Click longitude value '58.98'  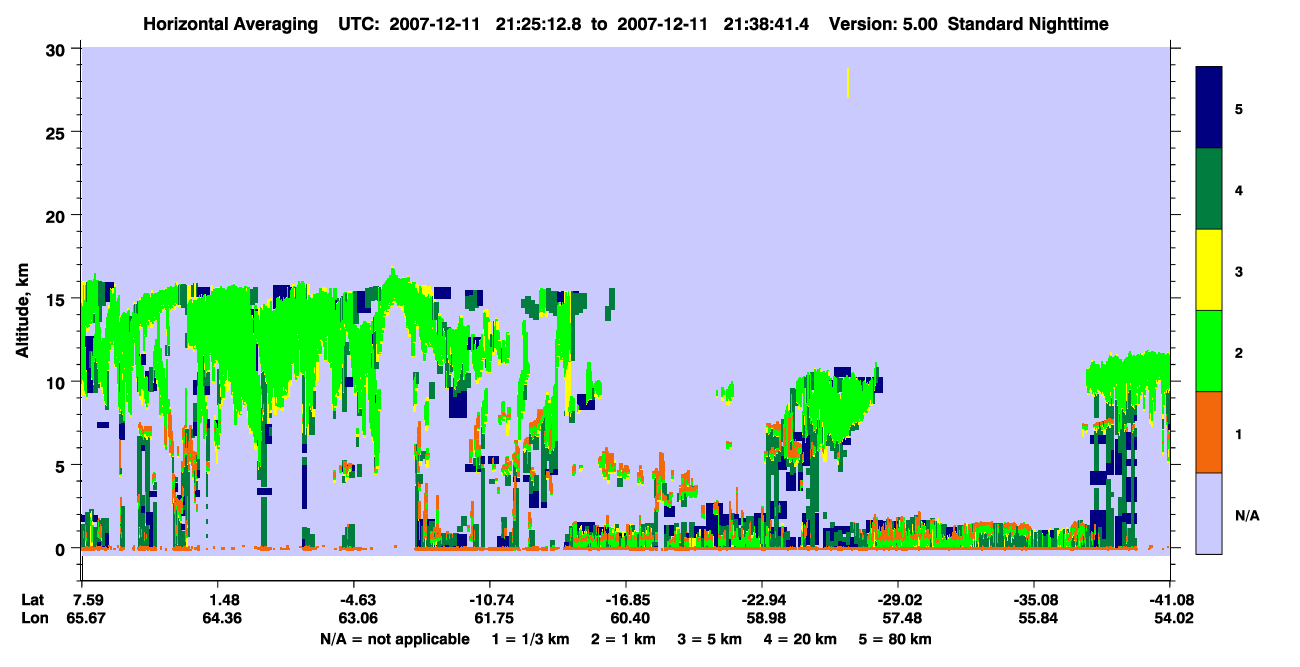[766, 618]
